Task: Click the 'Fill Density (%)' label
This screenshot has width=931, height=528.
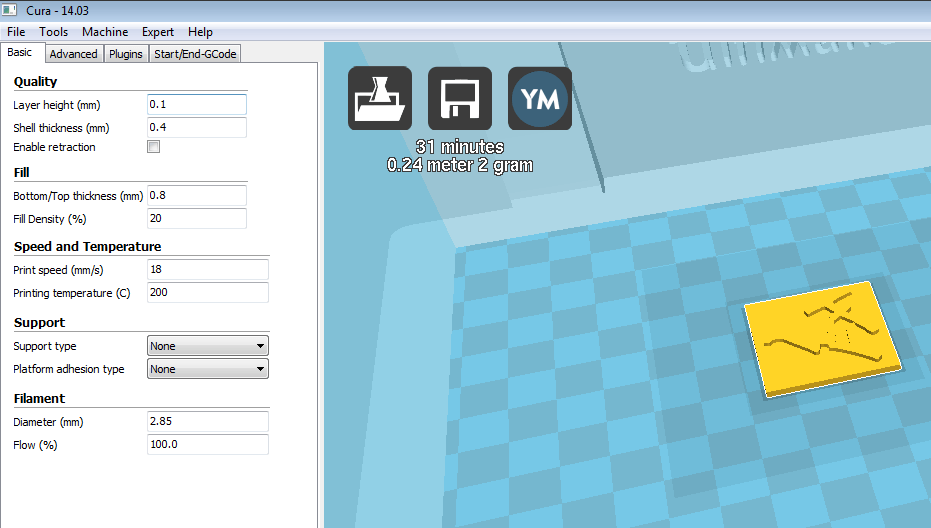Action: click(x=50, y=219)
